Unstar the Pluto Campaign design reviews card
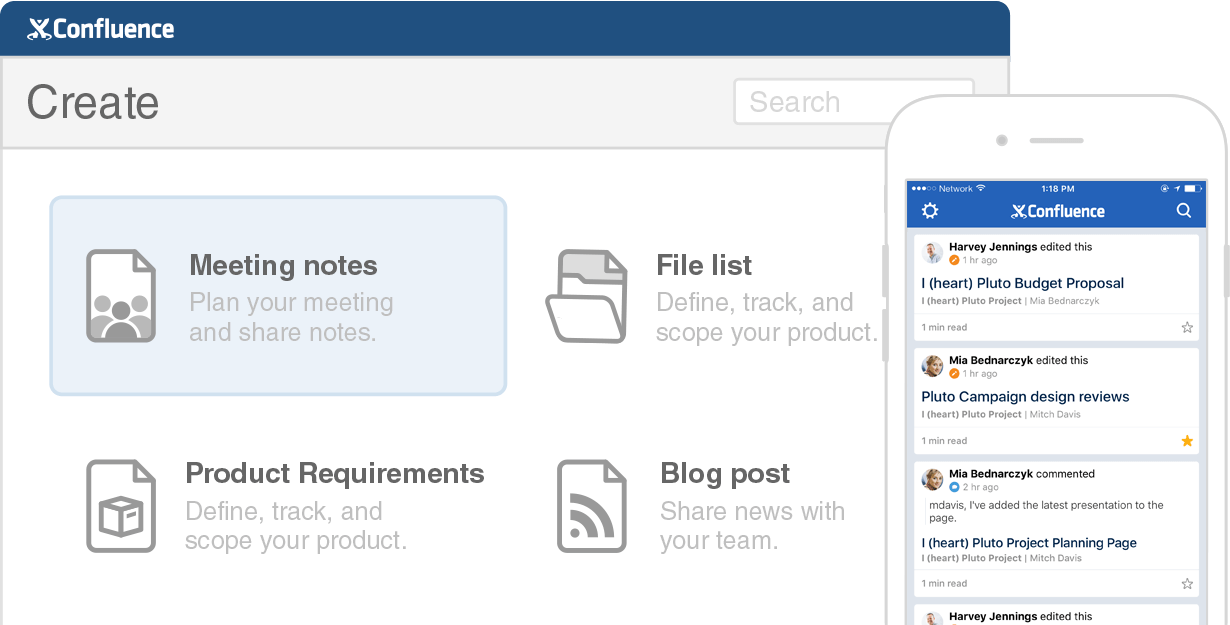This screenshot has height=625, width=1230. [x=1187, y=441]
